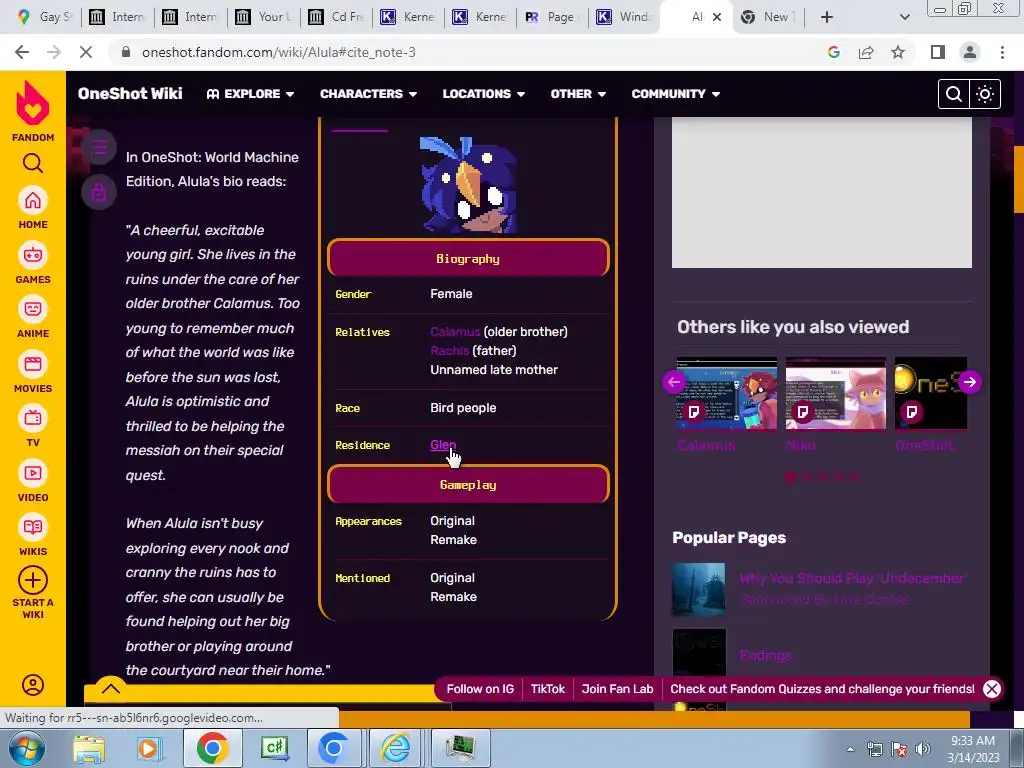Expand the Community dropdown menu
Screen dimensions: 1024x768
pos(675,94)
